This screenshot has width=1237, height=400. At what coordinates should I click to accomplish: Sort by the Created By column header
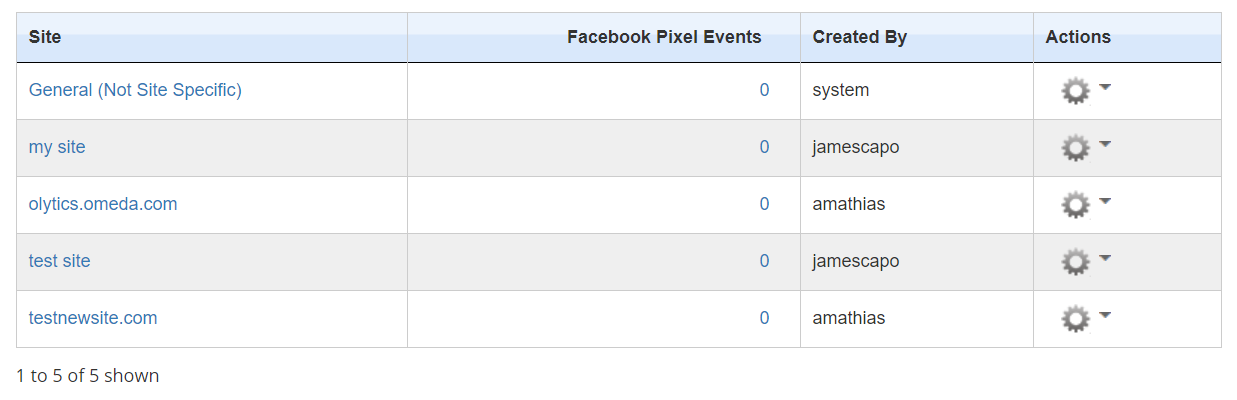click(859, 37)
